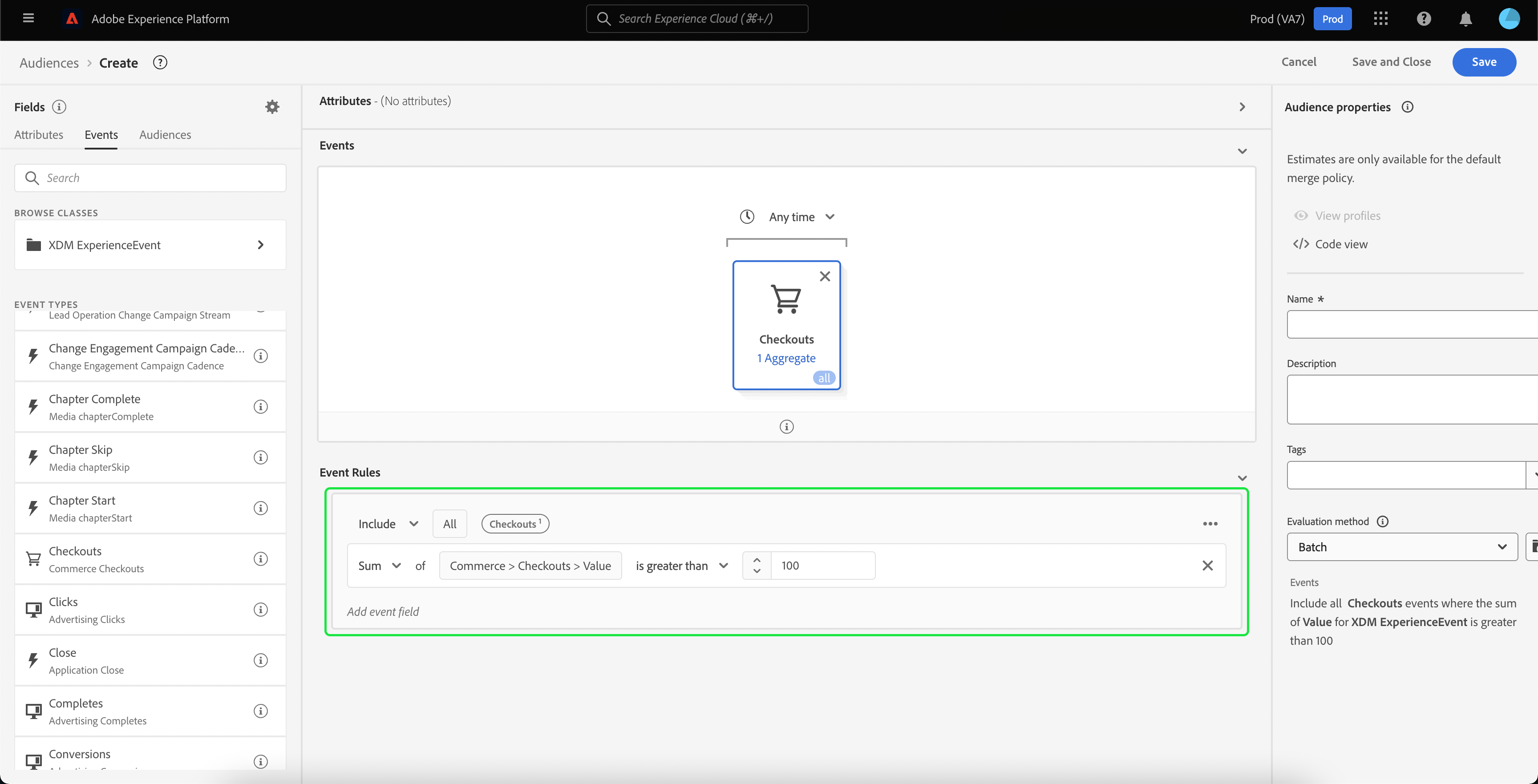The height and width of the screenshot is (784, 1538).
Task: Toggle the All events selector
Action: tap(449, 524)
